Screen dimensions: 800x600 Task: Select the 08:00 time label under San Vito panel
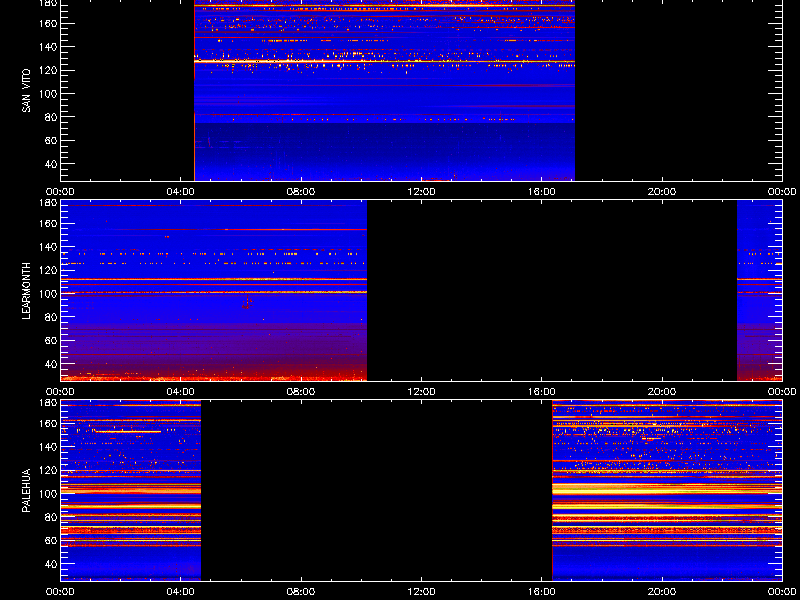coord(301,192)
